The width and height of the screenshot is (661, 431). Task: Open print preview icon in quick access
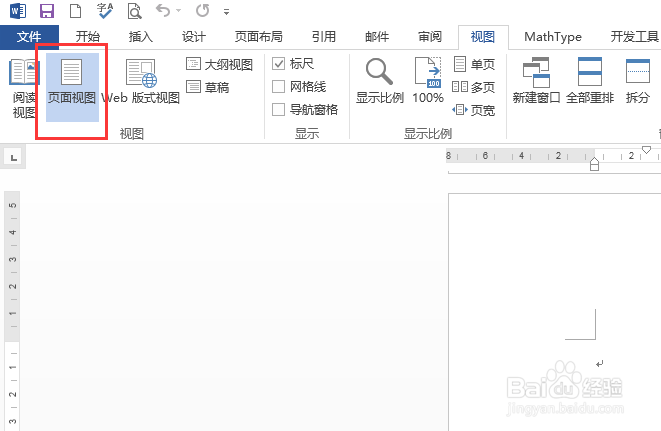pyautogui.click(x=134, y=11)
